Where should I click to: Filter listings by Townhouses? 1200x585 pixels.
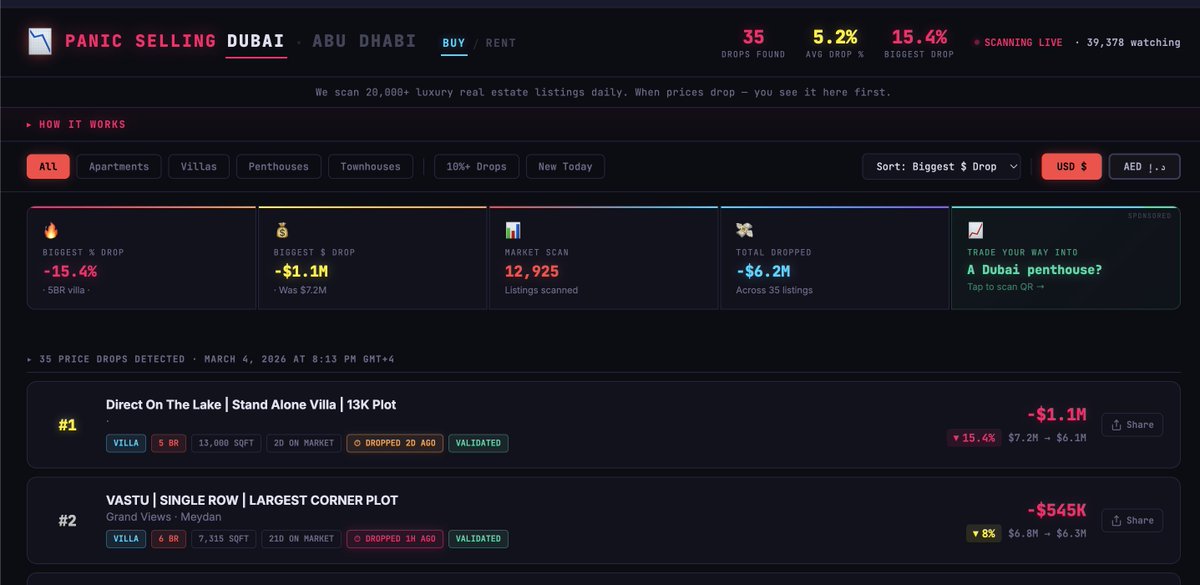(x=371, y=167)
